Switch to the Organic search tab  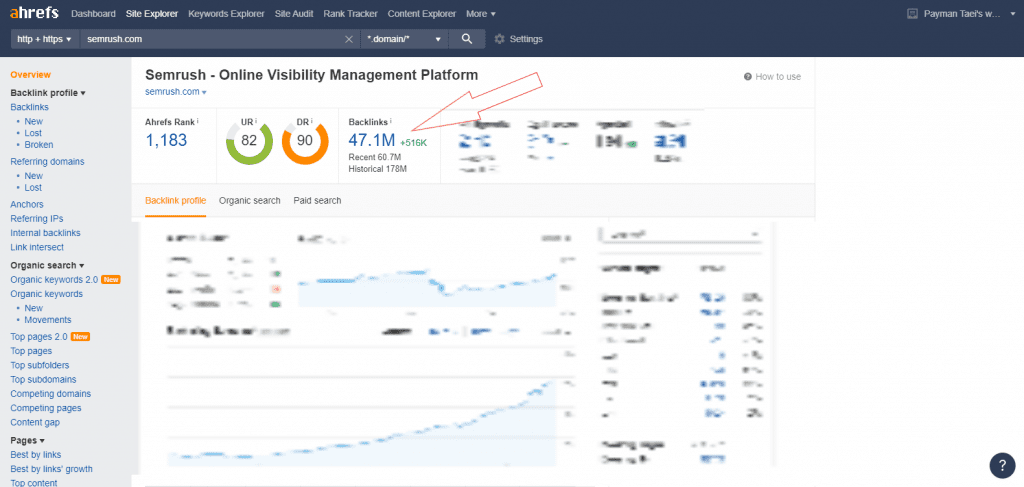[249, 200]
